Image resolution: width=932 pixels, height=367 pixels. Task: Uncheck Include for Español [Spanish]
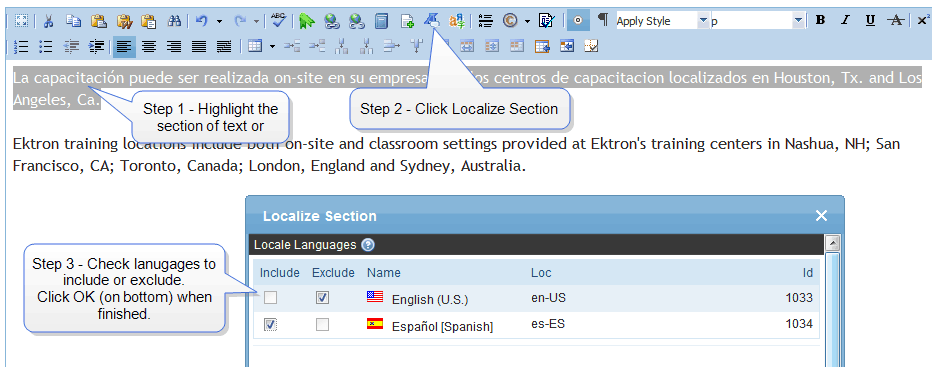[x=270, y=325]
